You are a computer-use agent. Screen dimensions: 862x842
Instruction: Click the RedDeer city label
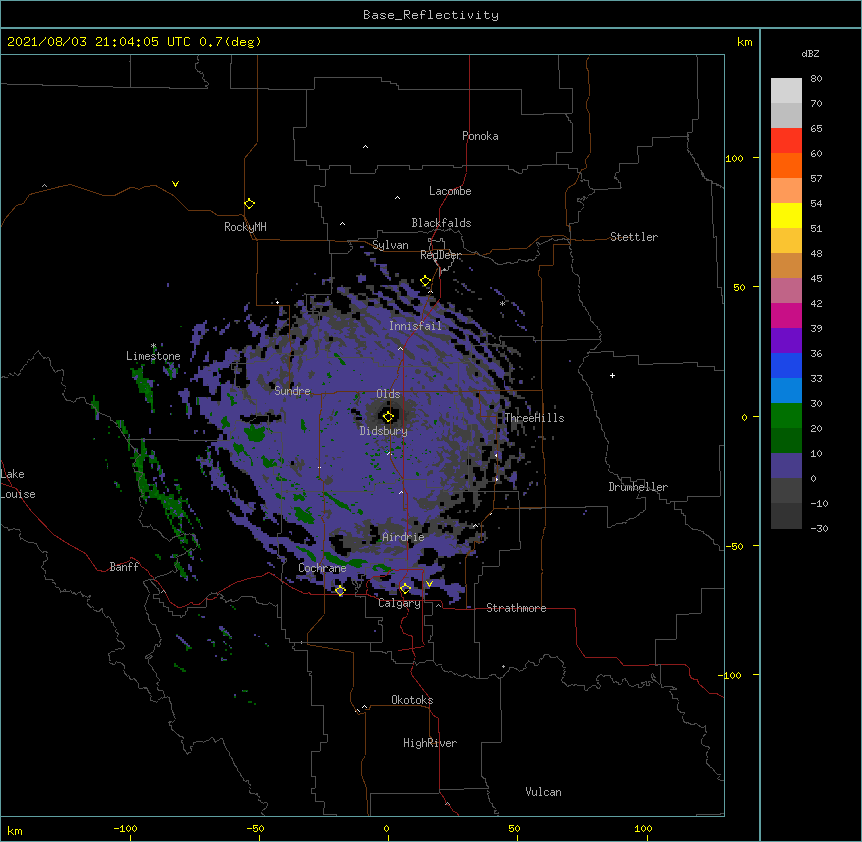coord(440,255)
